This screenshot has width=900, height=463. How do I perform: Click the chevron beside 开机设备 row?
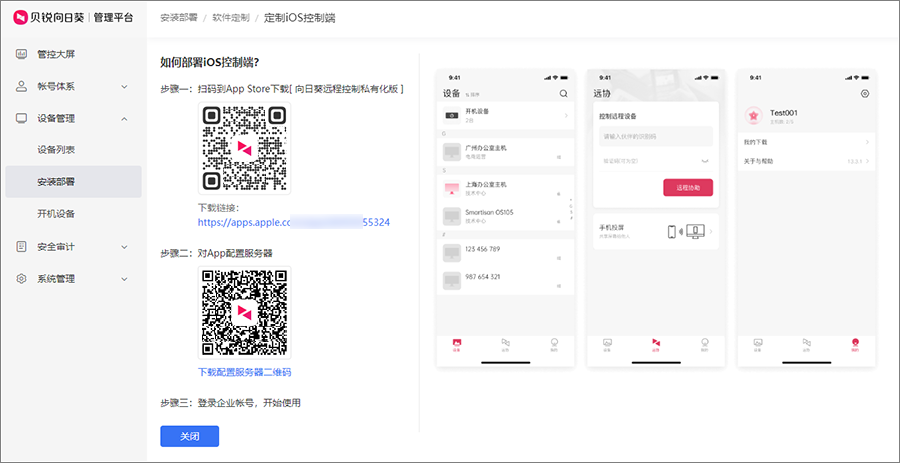(566, 116)
